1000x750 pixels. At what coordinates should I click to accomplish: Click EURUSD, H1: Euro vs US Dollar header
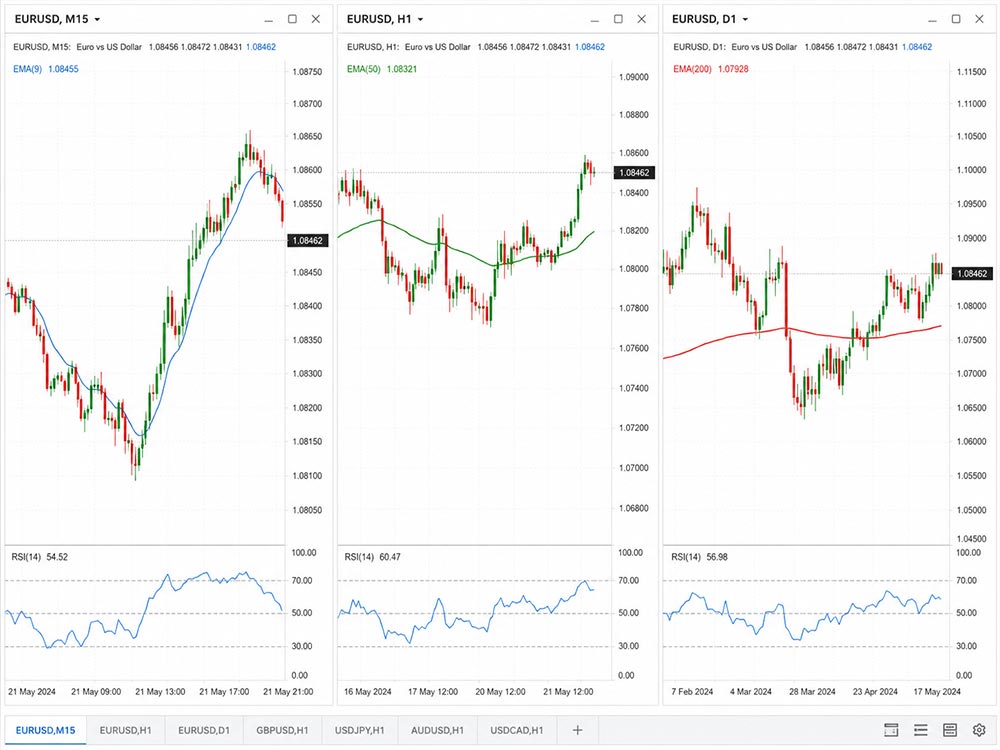pyautogui.click(x=408, y=47)
